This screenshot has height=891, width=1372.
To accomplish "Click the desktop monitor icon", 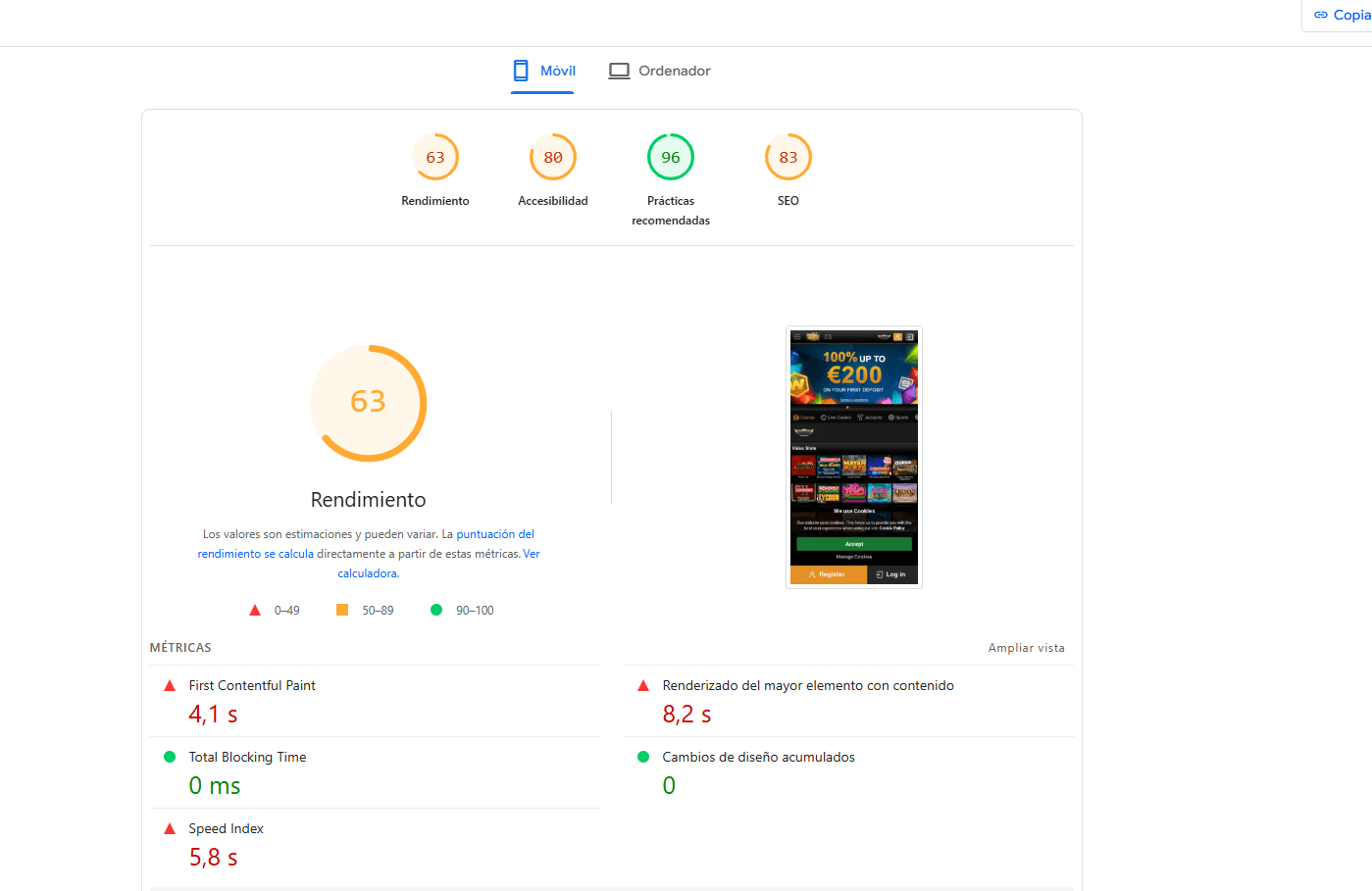I will pyautogui.click(x=619, y=71).
